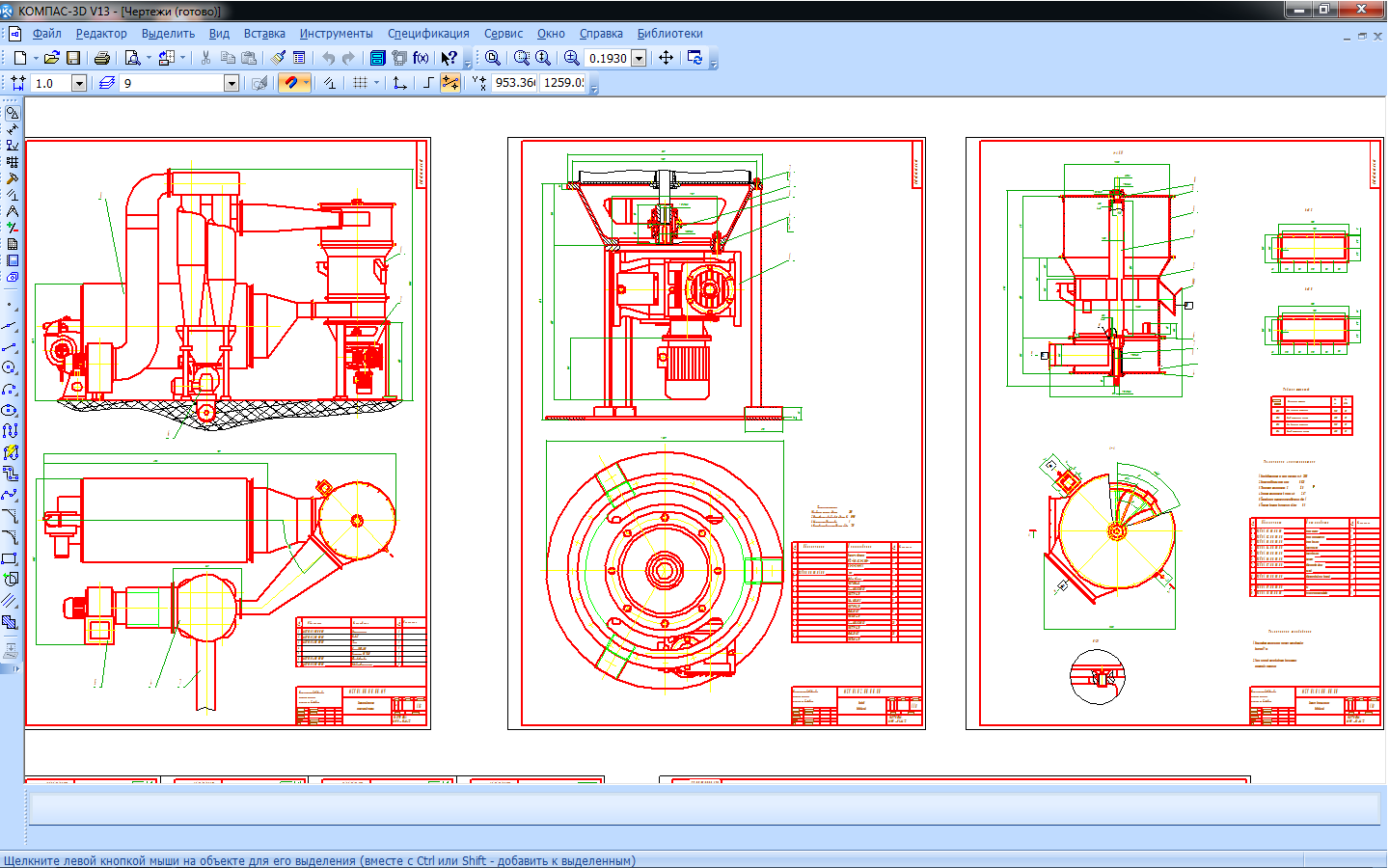
Task: Select the left drawing sheet thumbnail
Action: pyautogui.click(x=228, y=433)
